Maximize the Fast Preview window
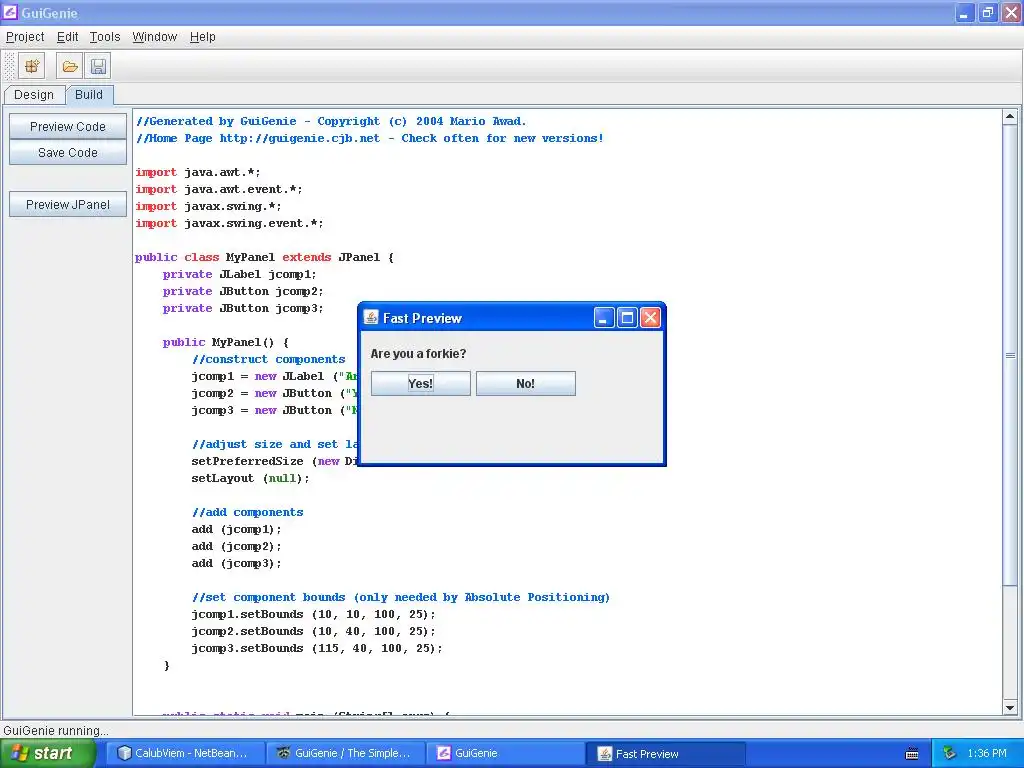 point(627,318)
